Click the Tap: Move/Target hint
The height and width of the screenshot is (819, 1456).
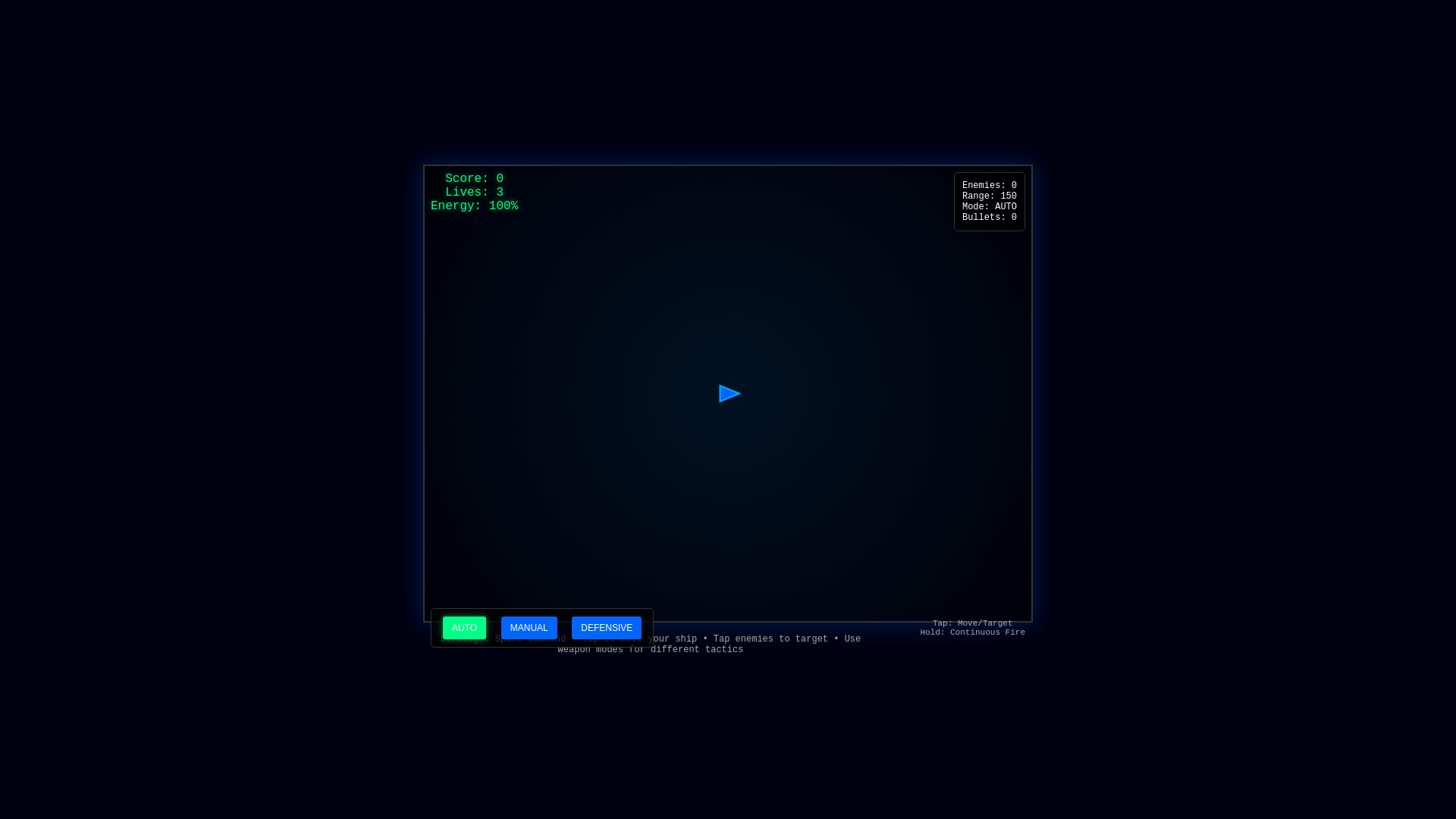972,623
